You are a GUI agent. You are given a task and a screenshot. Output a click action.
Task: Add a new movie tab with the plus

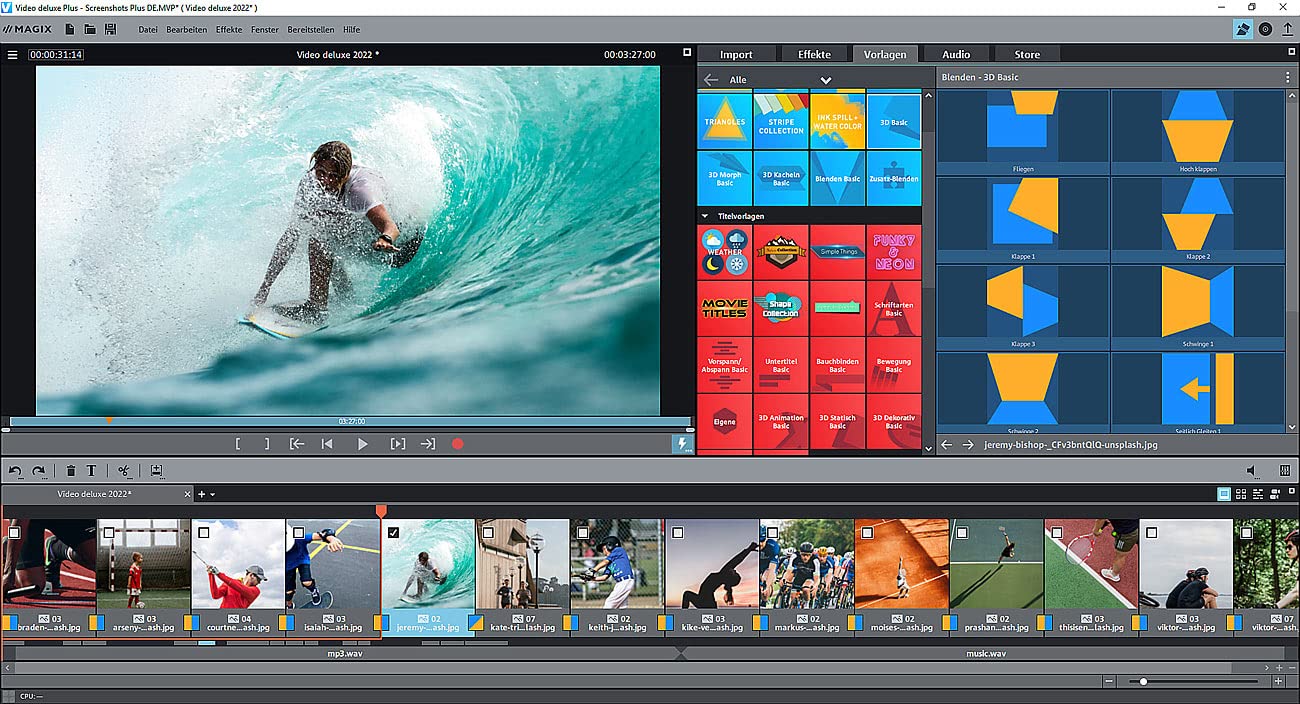201,494
